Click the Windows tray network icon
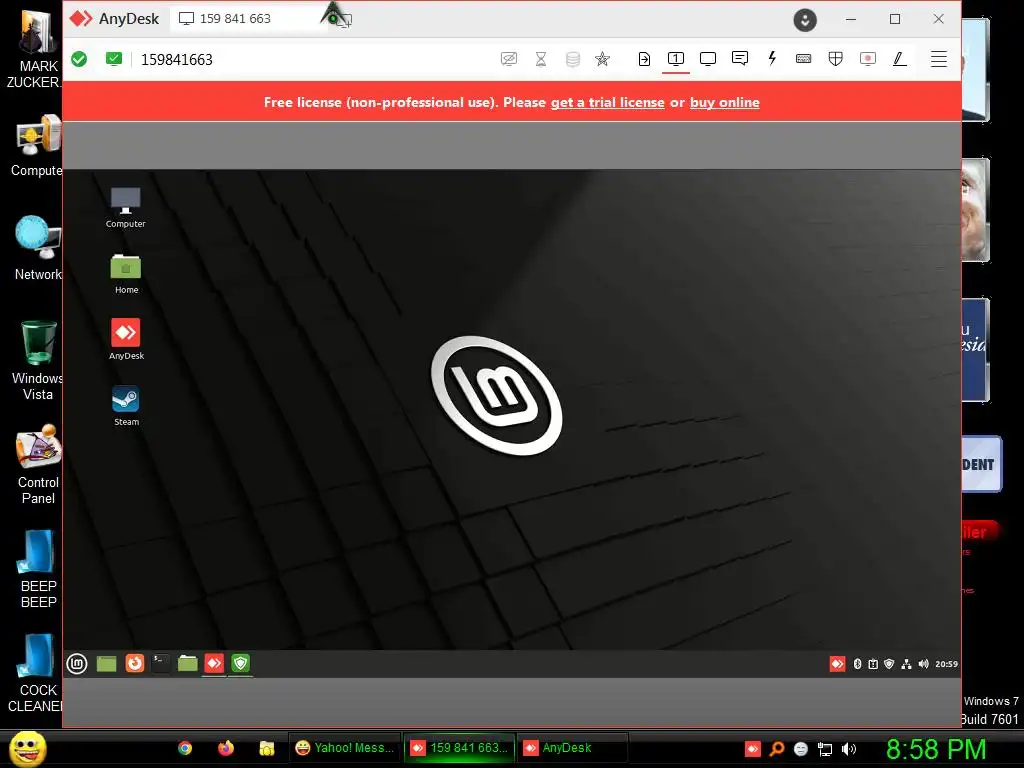This screenshot has height=768, width=1024. coord(825,749)
